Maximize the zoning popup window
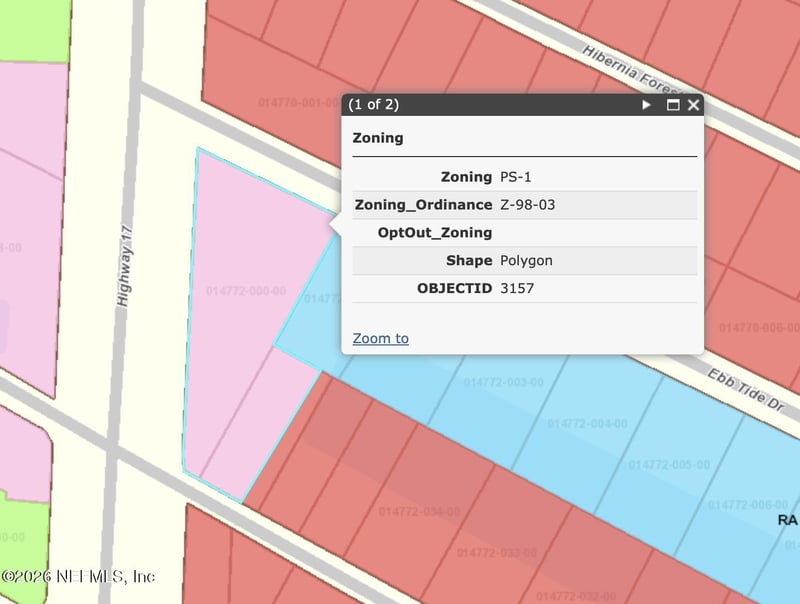This screenshot has height=604, width=800. 673,105
